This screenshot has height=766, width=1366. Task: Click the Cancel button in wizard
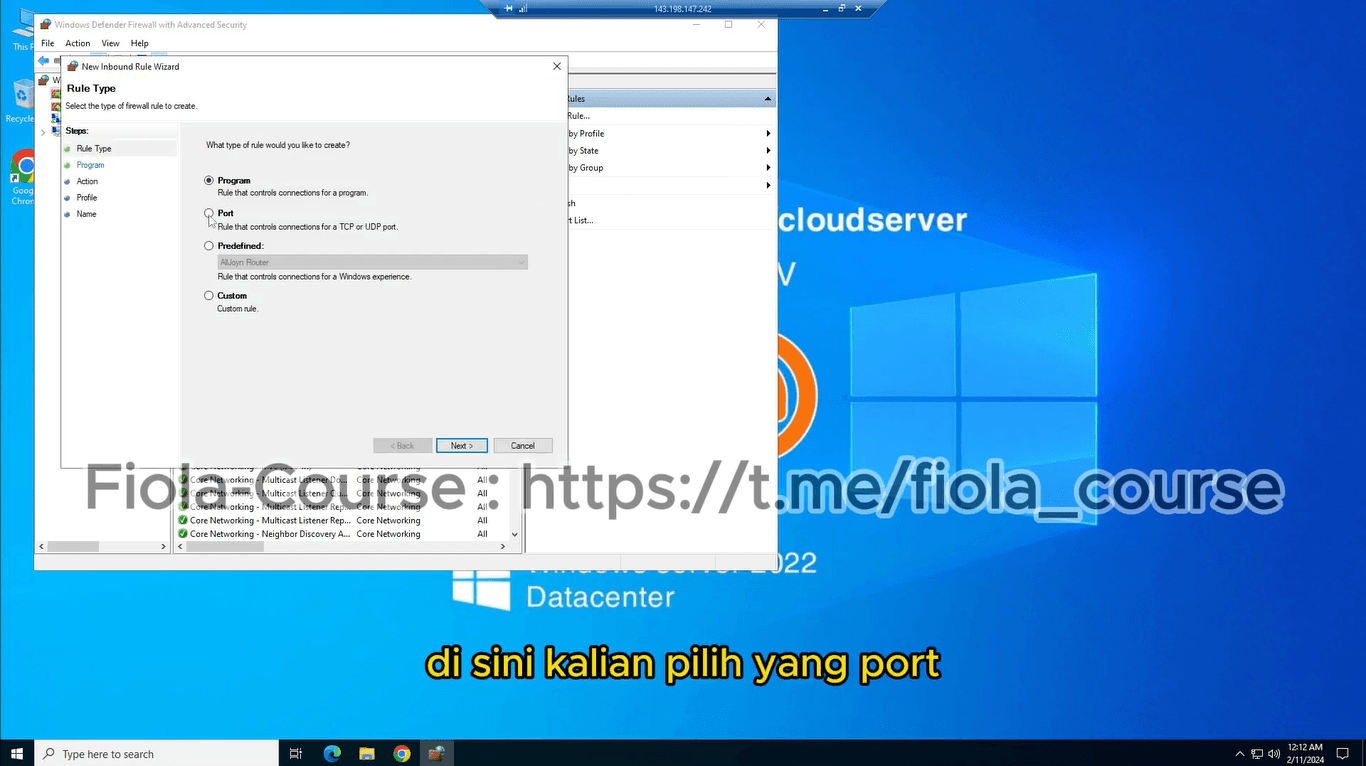click(x=522, y=446)
